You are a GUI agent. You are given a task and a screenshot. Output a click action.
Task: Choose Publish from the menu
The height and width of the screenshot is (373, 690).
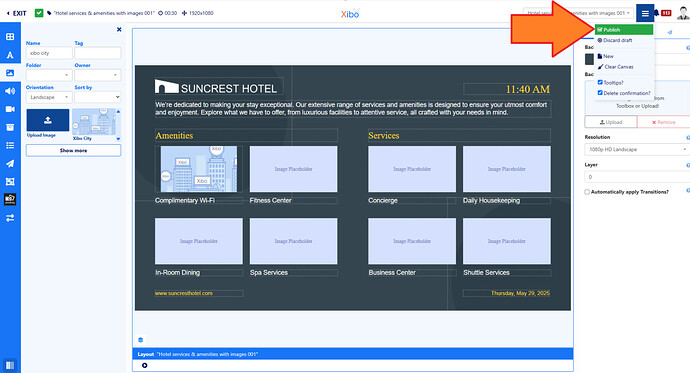(624, 29)
